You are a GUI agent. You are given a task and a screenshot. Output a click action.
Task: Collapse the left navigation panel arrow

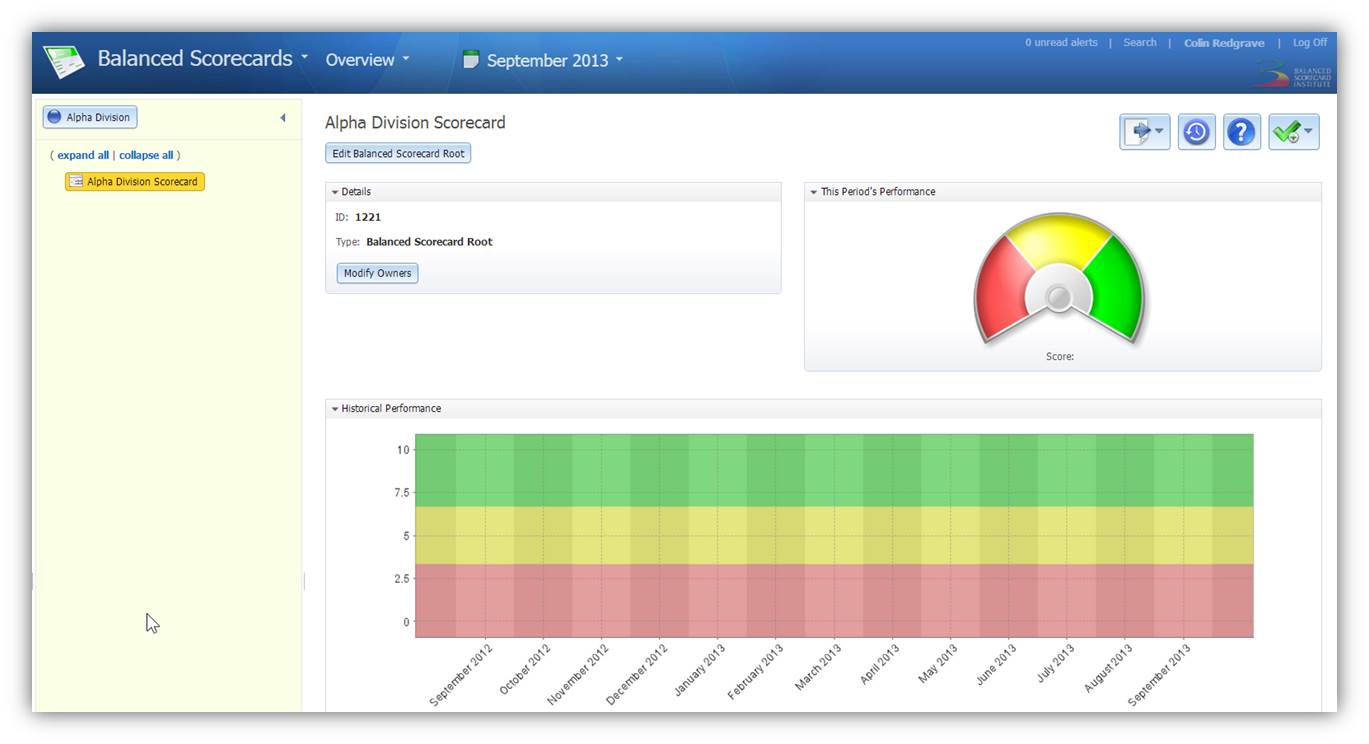coord(283,118)
